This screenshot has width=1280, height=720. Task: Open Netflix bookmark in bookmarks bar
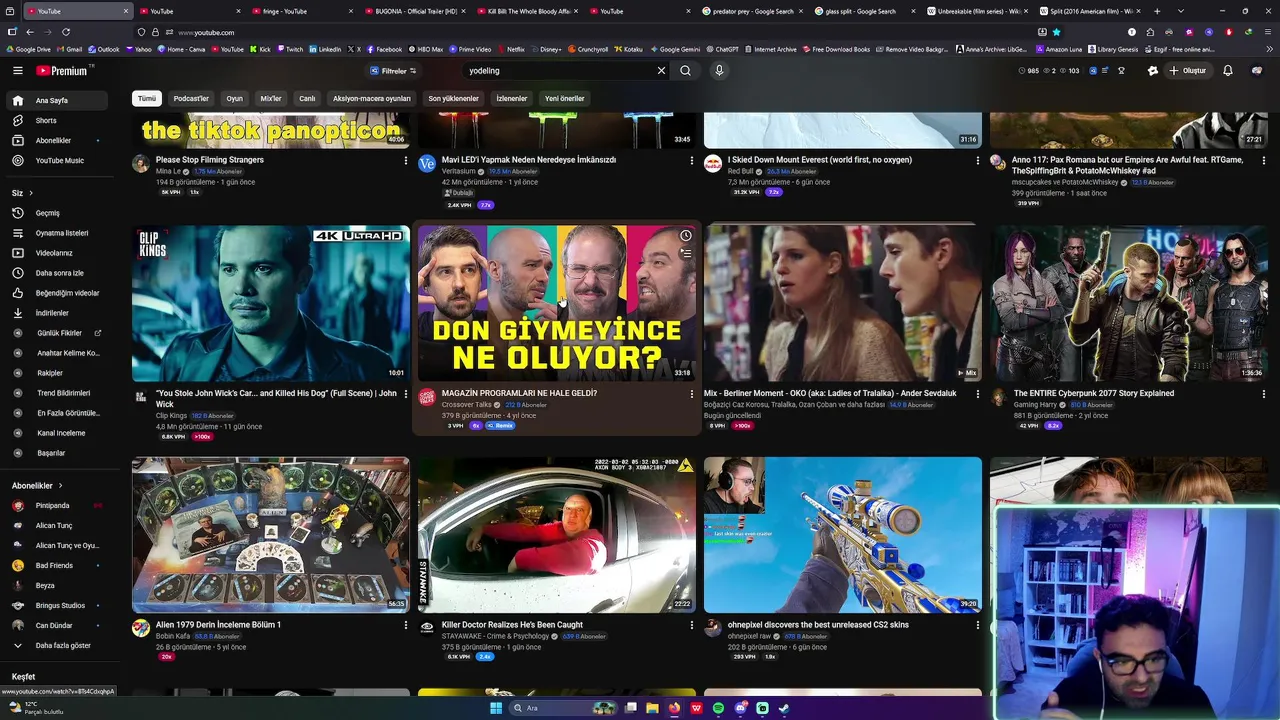pyautogui.click(x=510, y=49)
